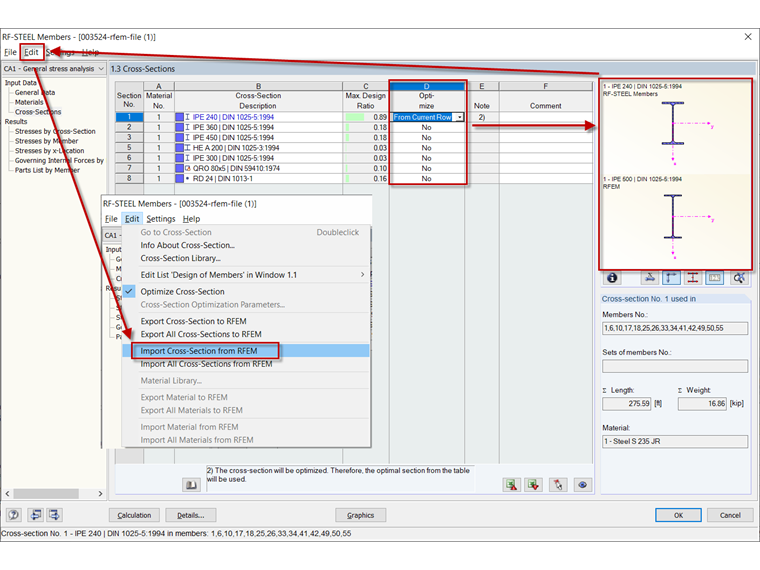760x570 pixels.
Task: Select Materials in the navigator tree
Action: pos(29,102)
